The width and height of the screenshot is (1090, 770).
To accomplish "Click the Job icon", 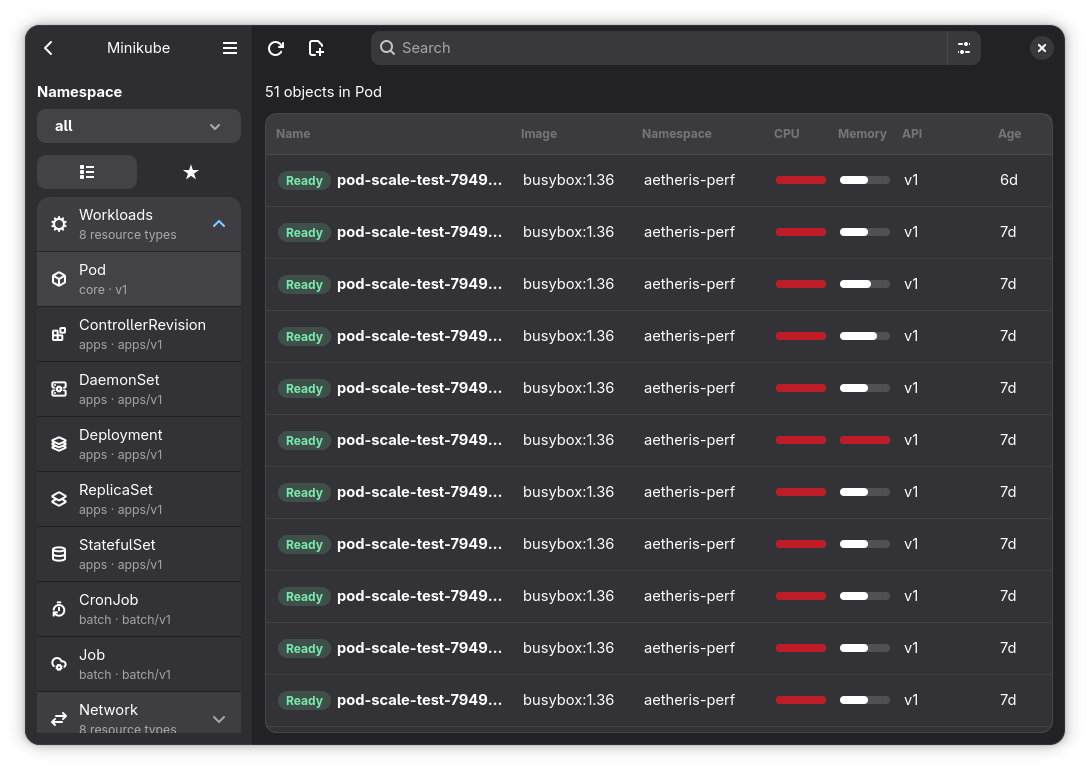I will 59,664.
